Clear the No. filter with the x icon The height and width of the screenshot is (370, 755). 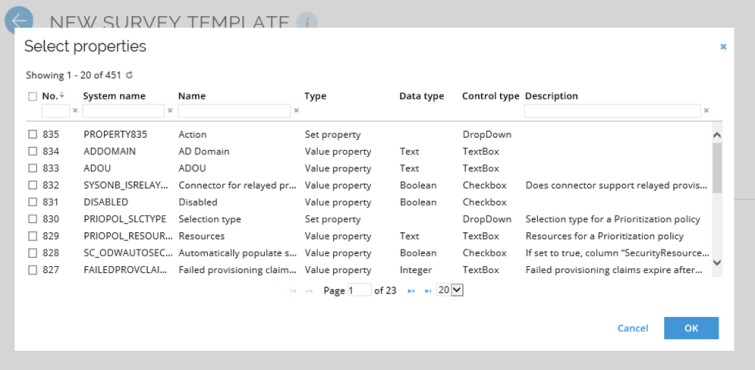75,111
